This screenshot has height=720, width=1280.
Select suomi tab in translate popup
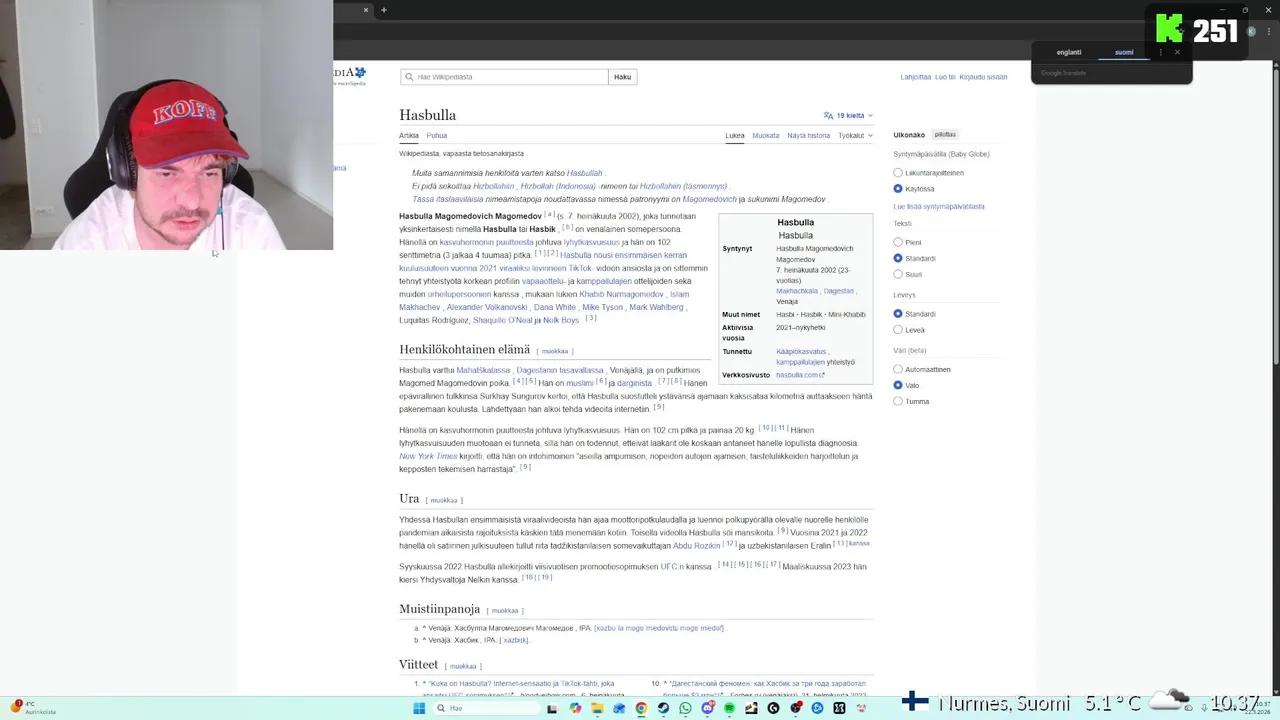pos(1124,52)
